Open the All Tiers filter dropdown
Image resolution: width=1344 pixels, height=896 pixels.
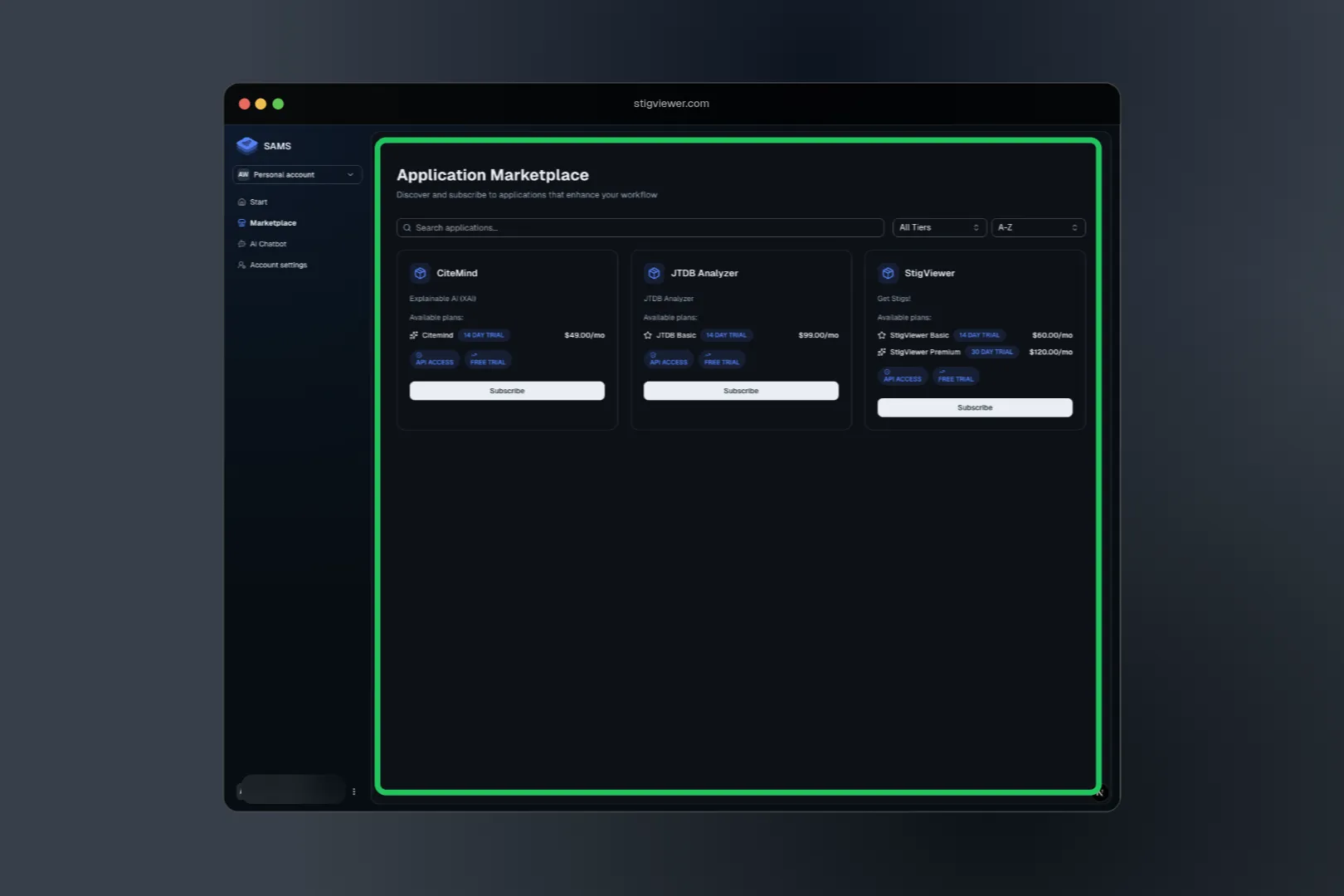(937, 226)
